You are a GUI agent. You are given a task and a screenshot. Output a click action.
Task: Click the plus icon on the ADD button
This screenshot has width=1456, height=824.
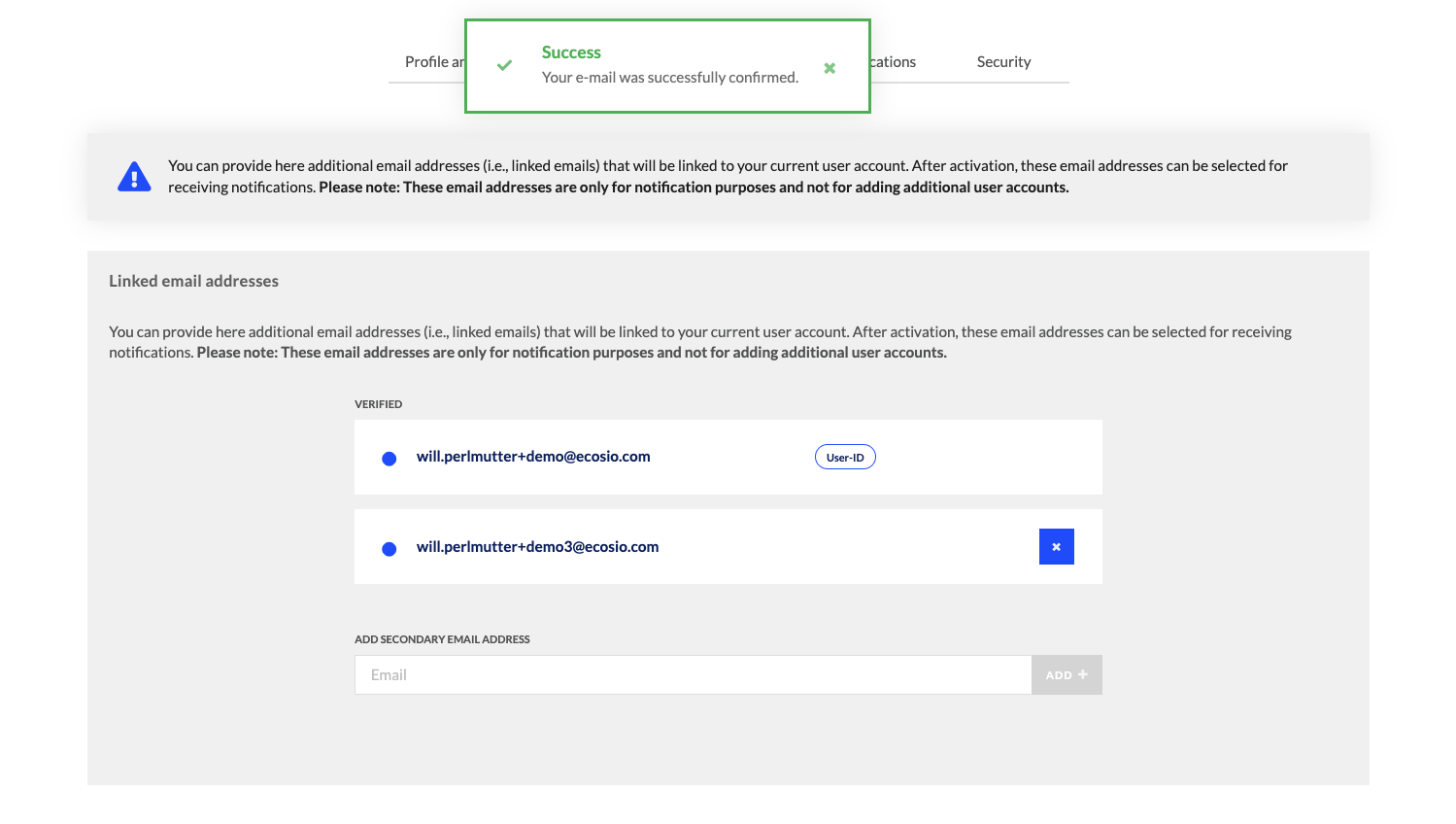pos(1083,674)
